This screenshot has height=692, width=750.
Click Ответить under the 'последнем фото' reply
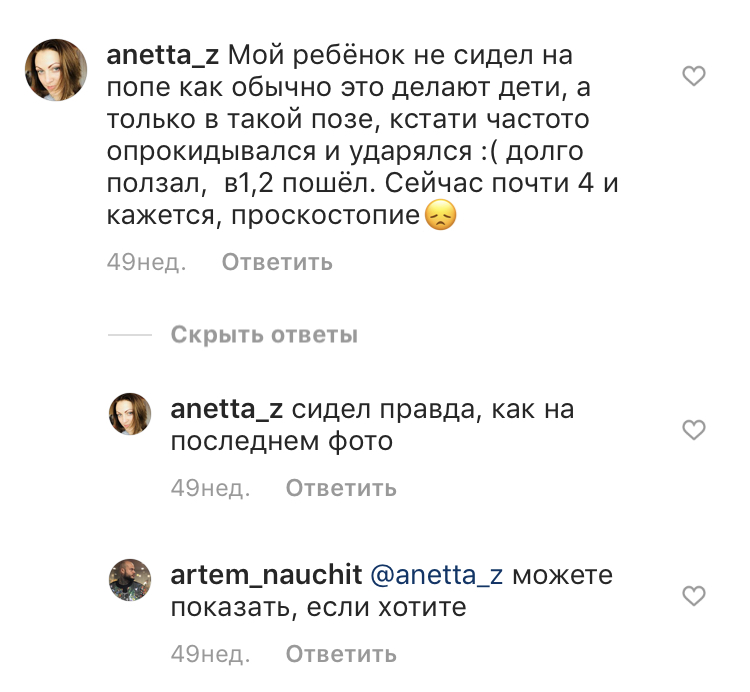click(341, 489)
